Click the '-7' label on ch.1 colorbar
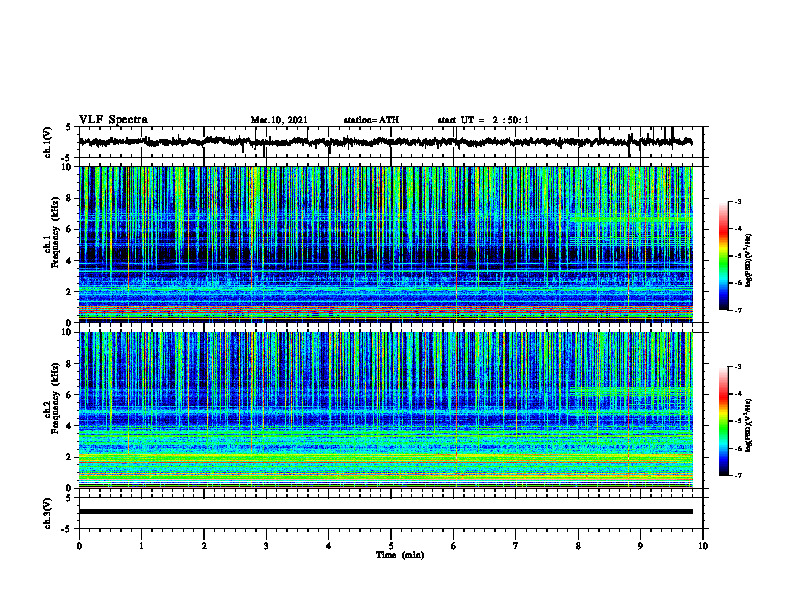 (x=738, y=310)
